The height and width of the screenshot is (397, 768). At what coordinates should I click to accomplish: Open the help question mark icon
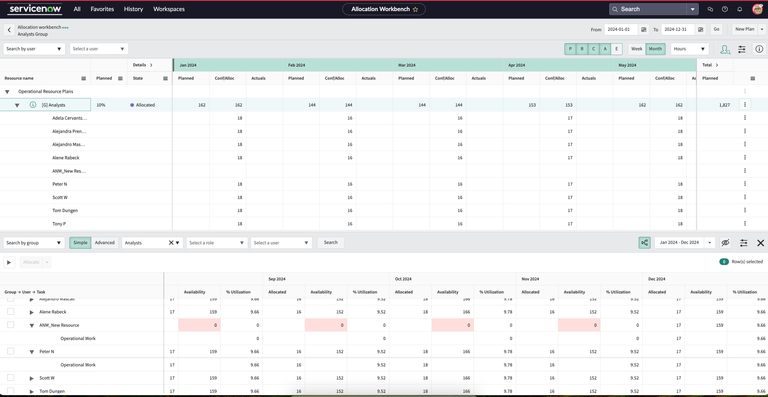pos(725,9)
